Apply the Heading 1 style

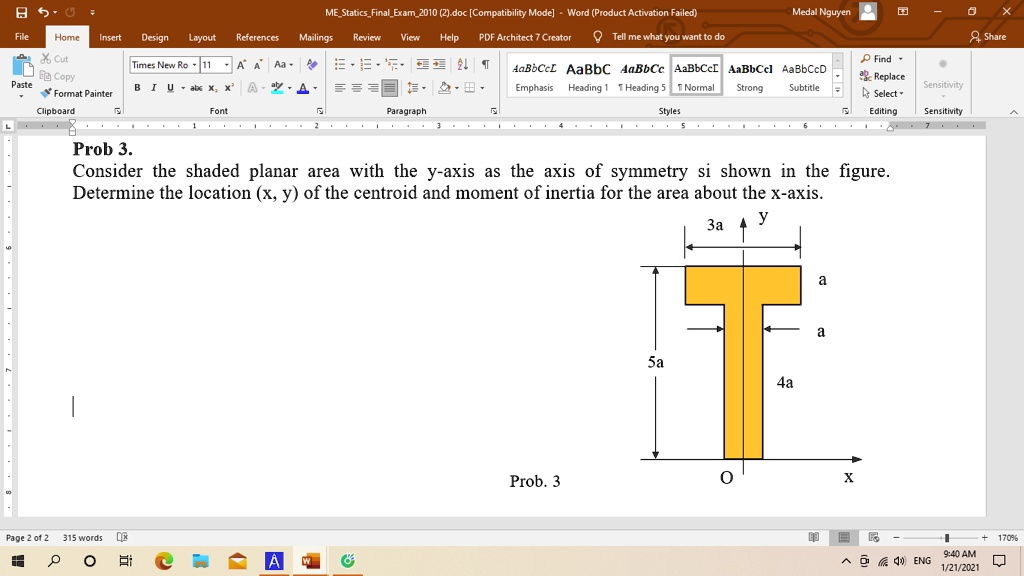click(588, 76)
